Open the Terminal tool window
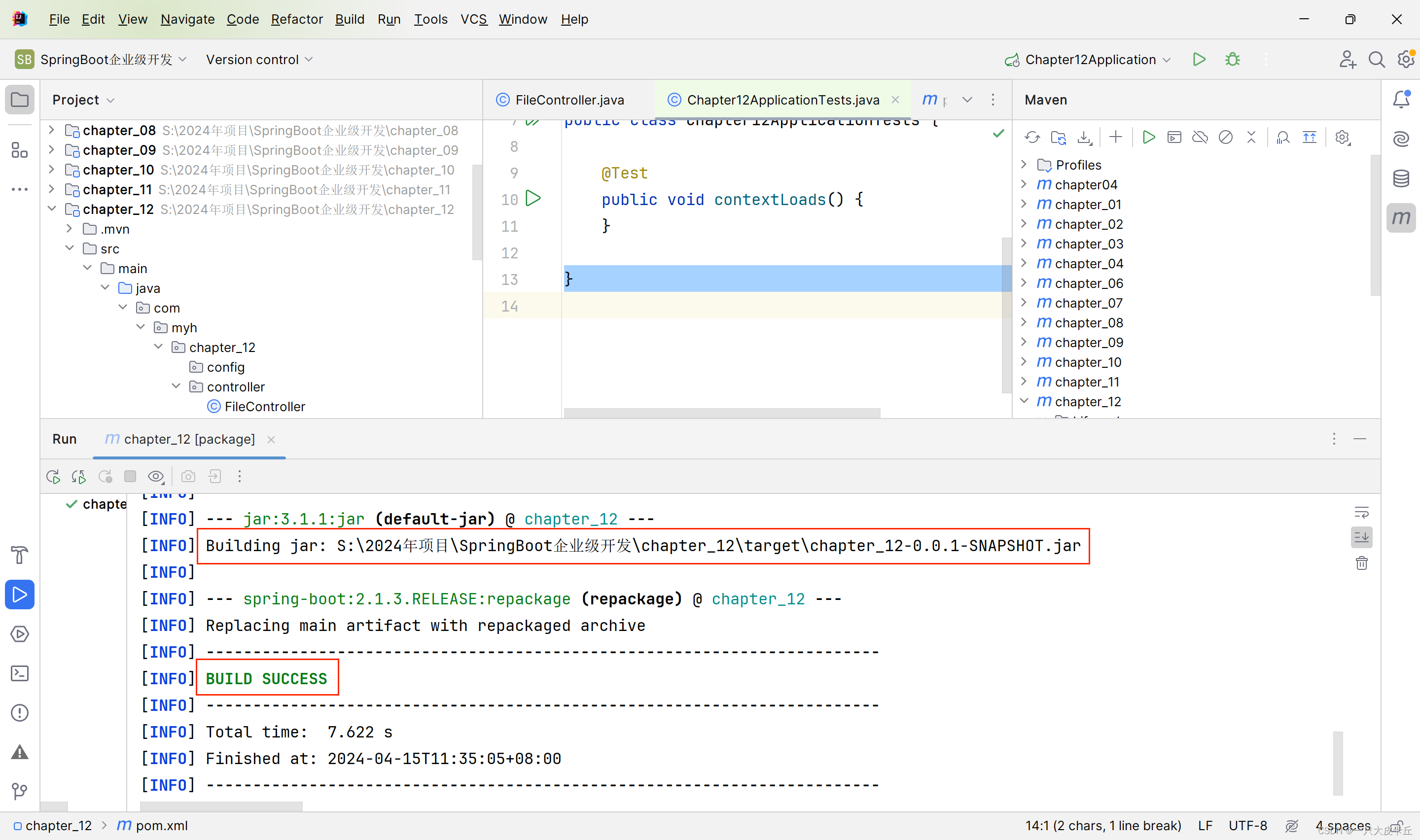The height and width of the screenshot is (840, 1420). (20, 673)
